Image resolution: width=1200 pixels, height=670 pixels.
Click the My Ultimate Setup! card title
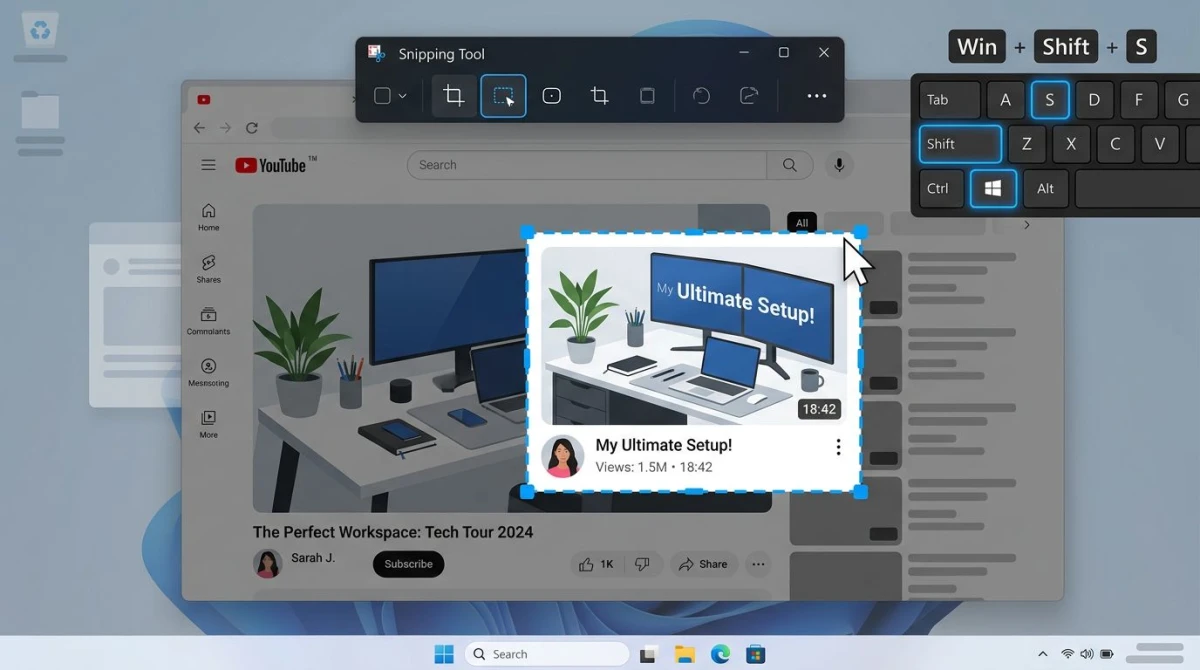click(664, 445)
